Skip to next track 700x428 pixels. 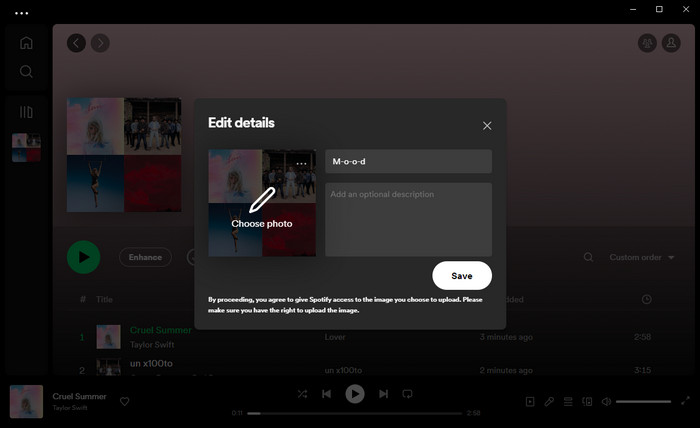coord(383,394)
